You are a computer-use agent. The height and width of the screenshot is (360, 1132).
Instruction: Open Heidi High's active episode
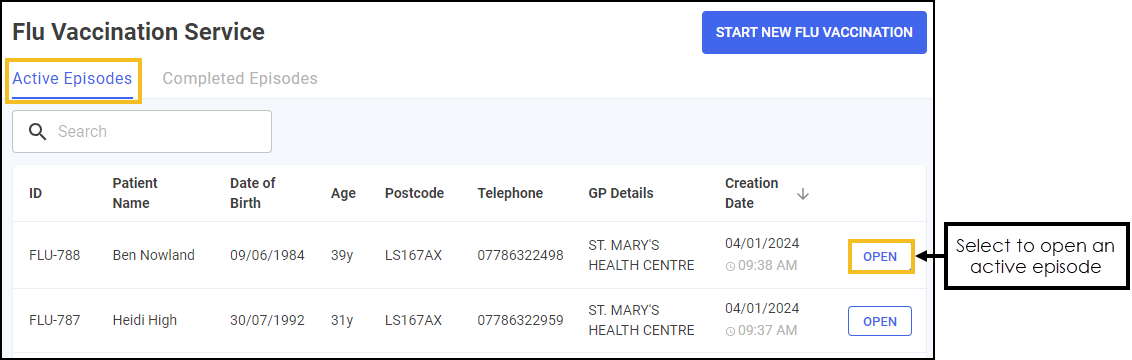(x=879, y=321)
